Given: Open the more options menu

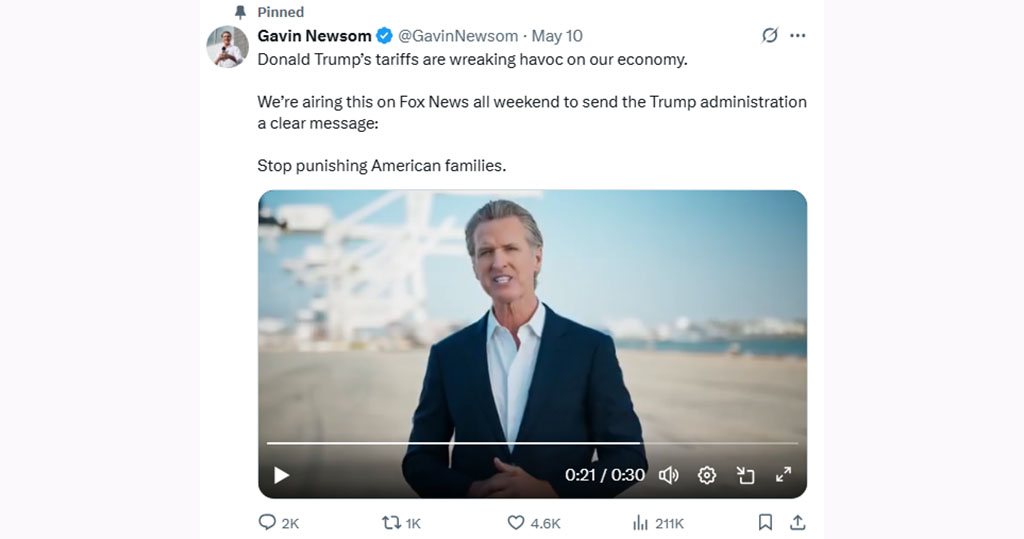Looking at the screenshot, I should click(x=798, y=36).
